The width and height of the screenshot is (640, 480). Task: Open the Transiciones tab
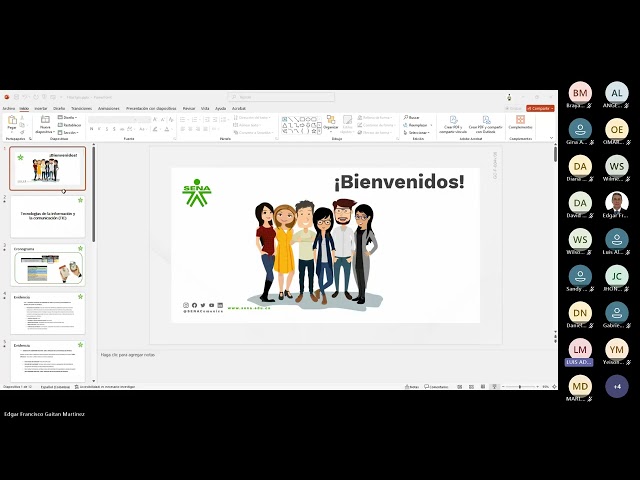click(82, 109)
